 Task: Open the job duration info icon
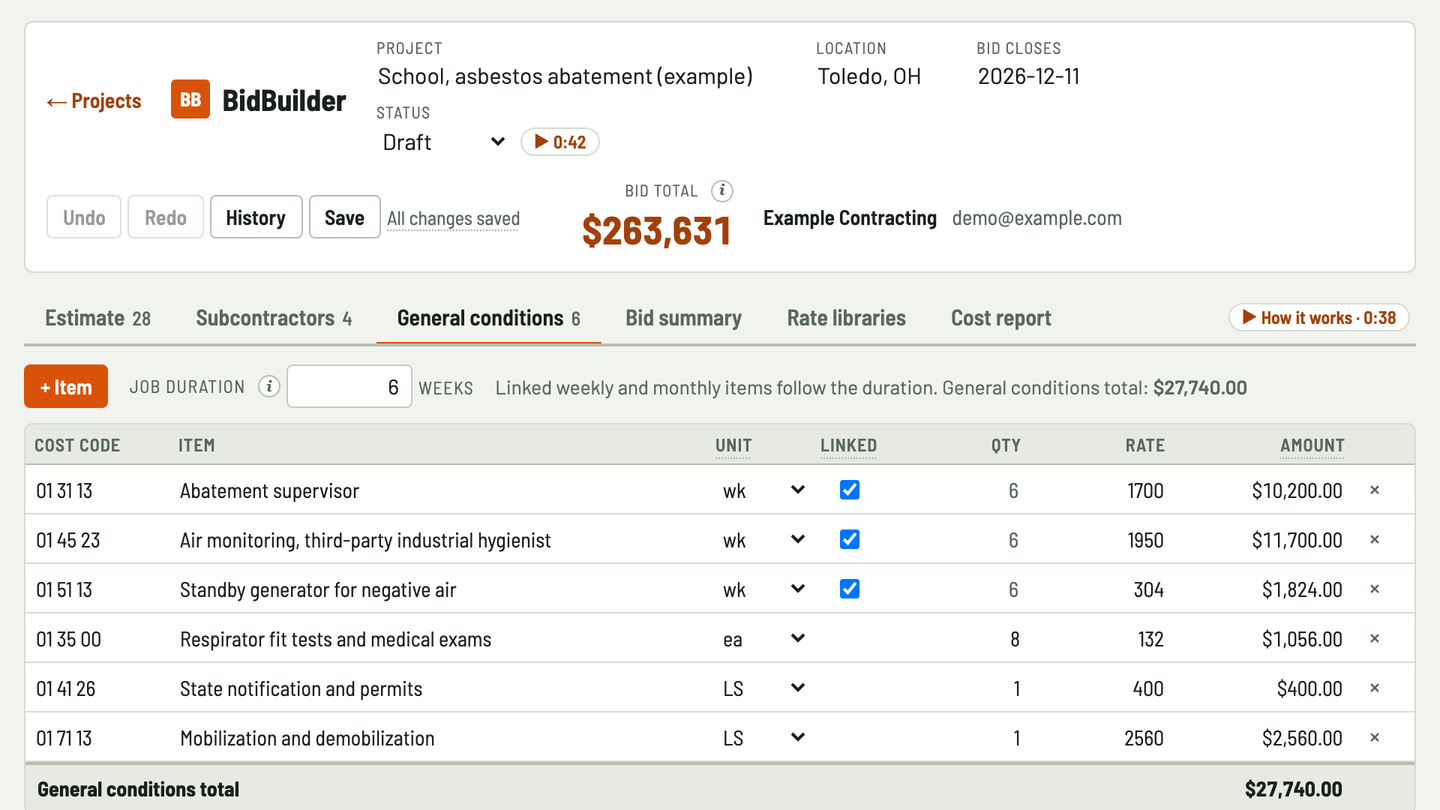click(269, 387)
